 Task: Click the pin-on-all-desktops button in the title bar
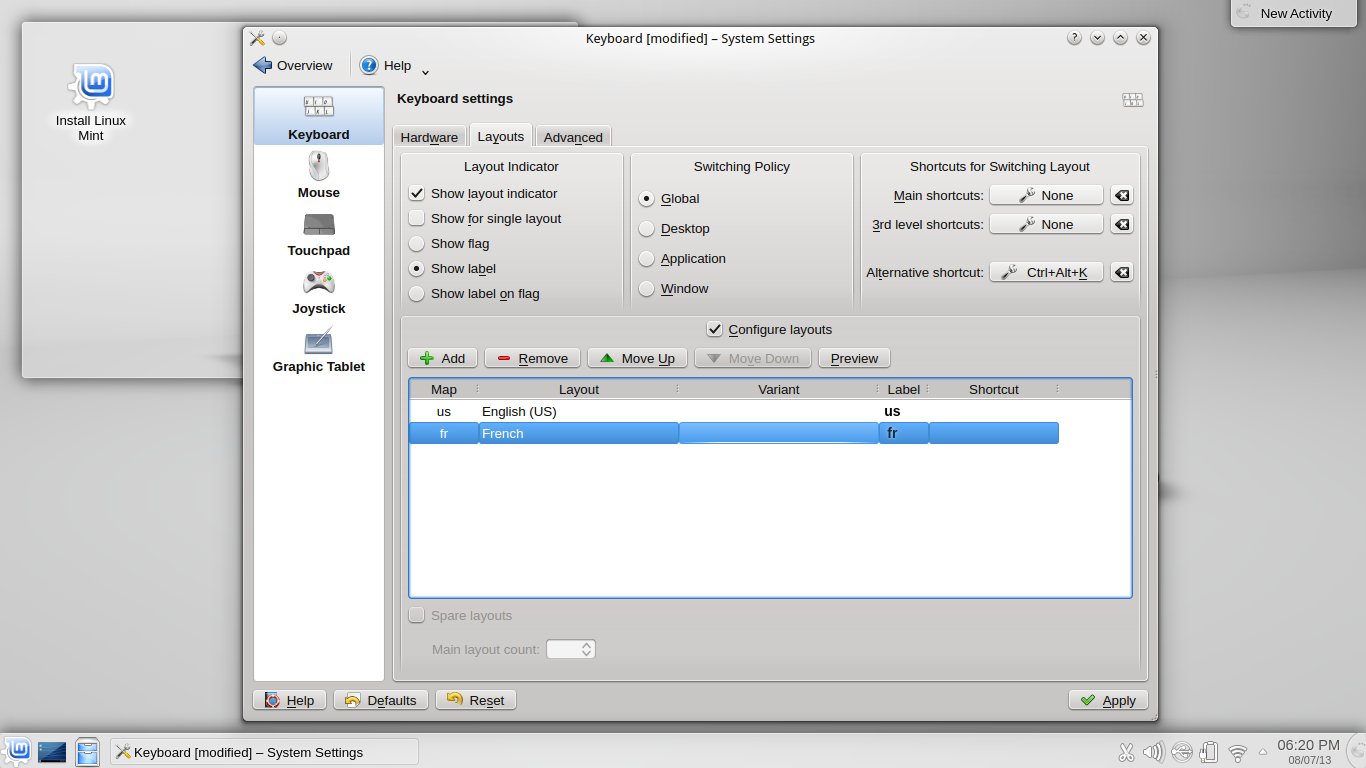[279, 38]
